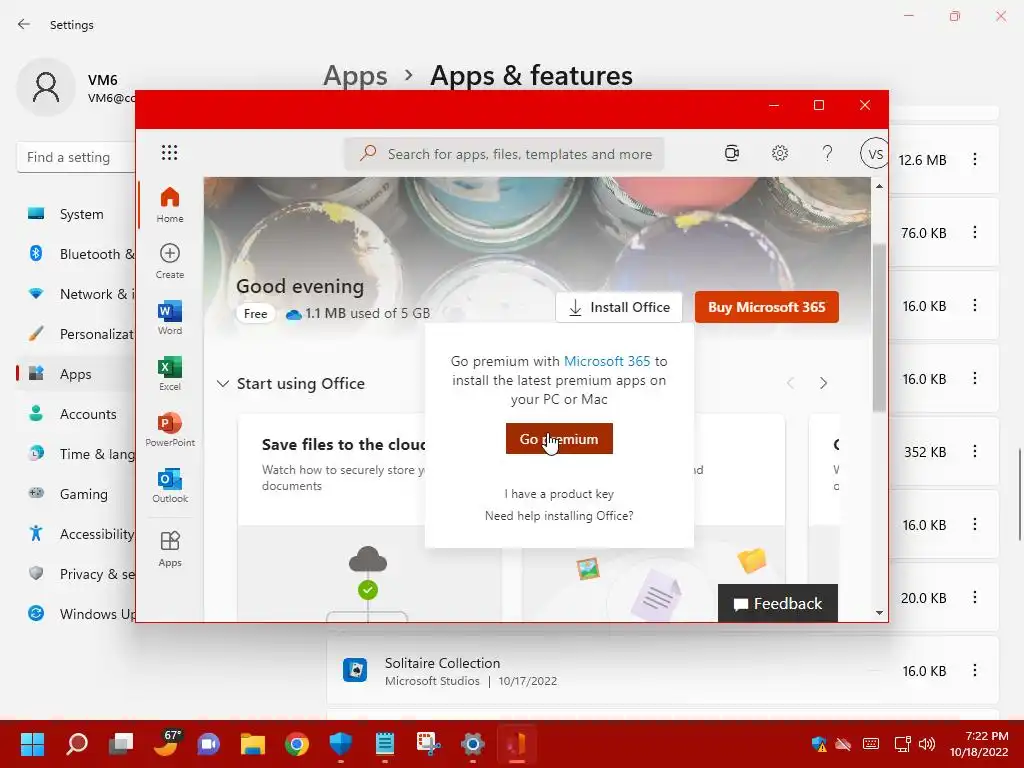The width and height of the screenshot is (1024, 768).
Task: Click the Meet Now camera icon
Action: click(x=731, y=153)
